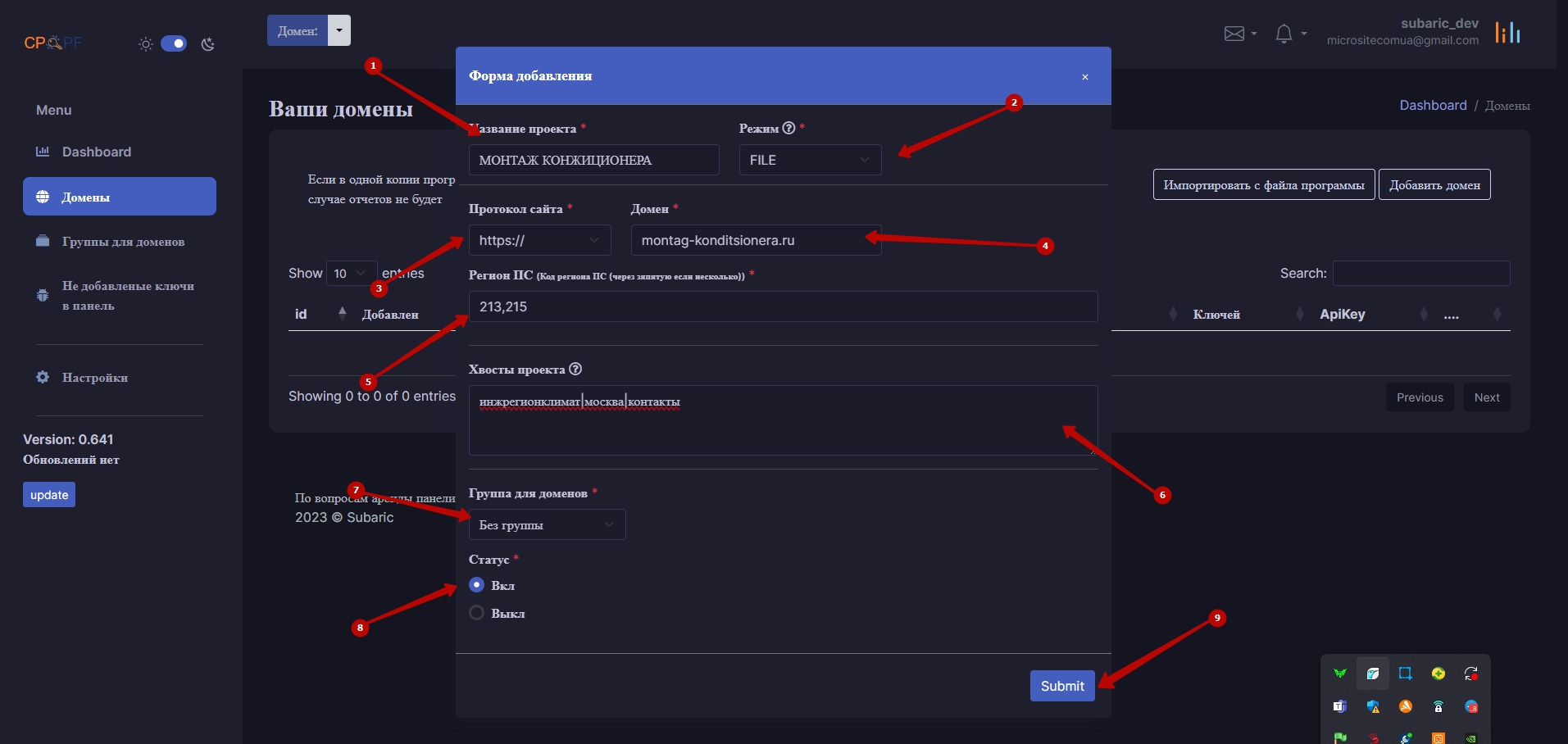The width and height of the screenshot is (1568, 744).
Task: Select the Вкл status radio button
Action: point(477,585)
